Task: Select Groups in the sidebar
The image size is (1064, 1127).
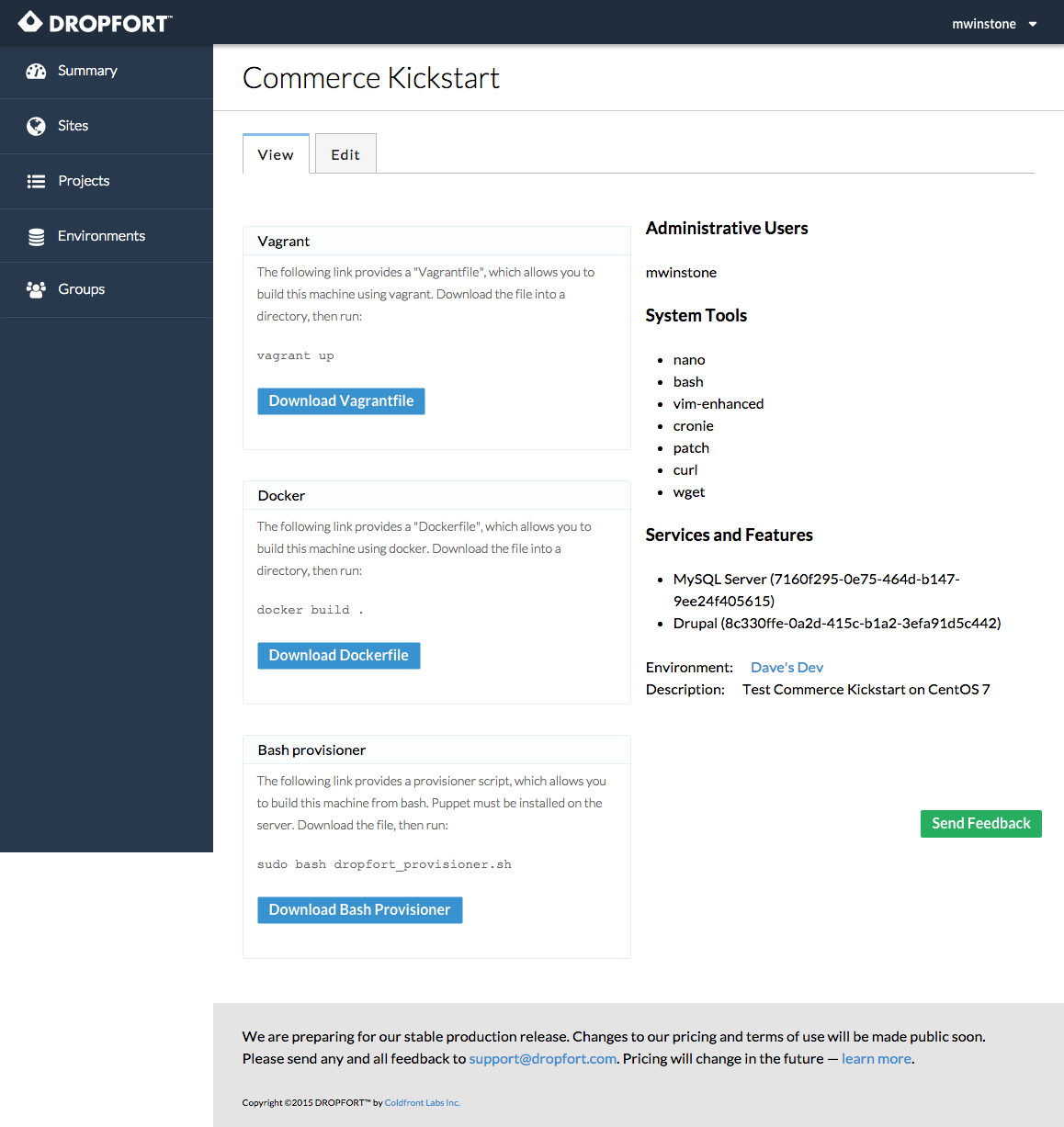Action: (x=107, y=290)
